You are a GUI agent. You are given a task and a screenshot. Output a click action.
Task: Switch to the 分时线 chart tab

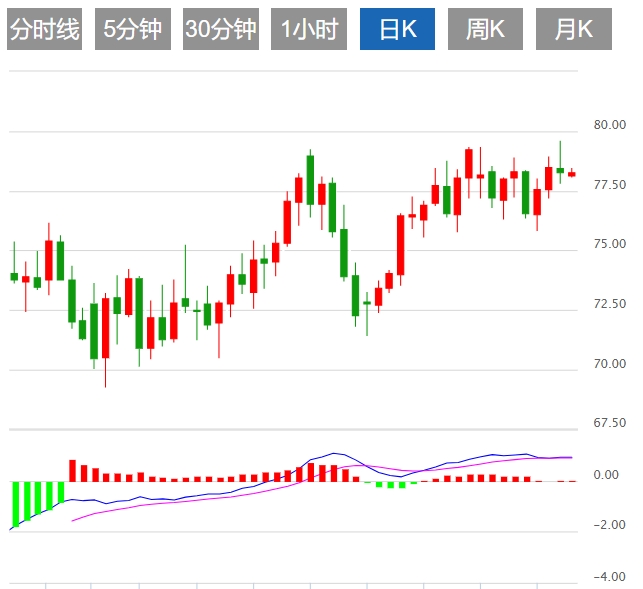click(x=44, y=29)
